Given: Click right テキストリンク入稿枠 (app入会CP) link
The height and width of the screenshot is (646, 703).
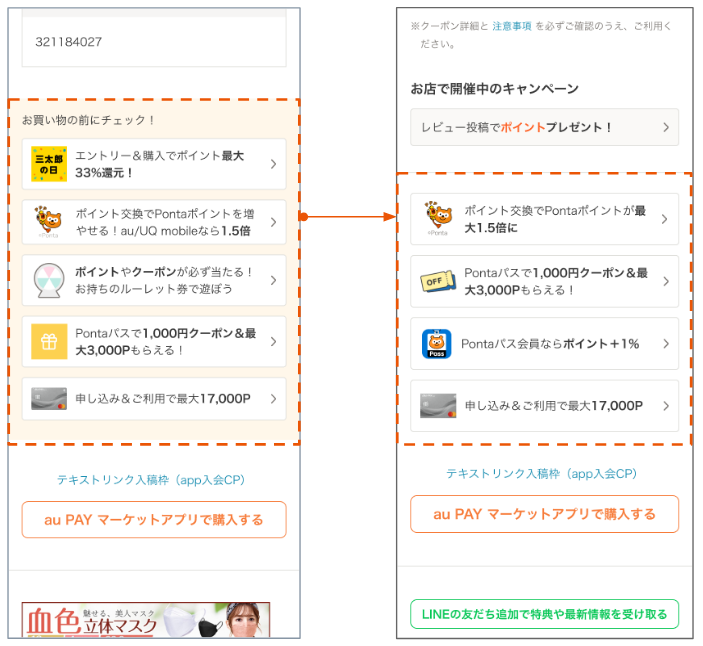Looking at the screenshot, I should pyautogui.click(x=541, y=474).
